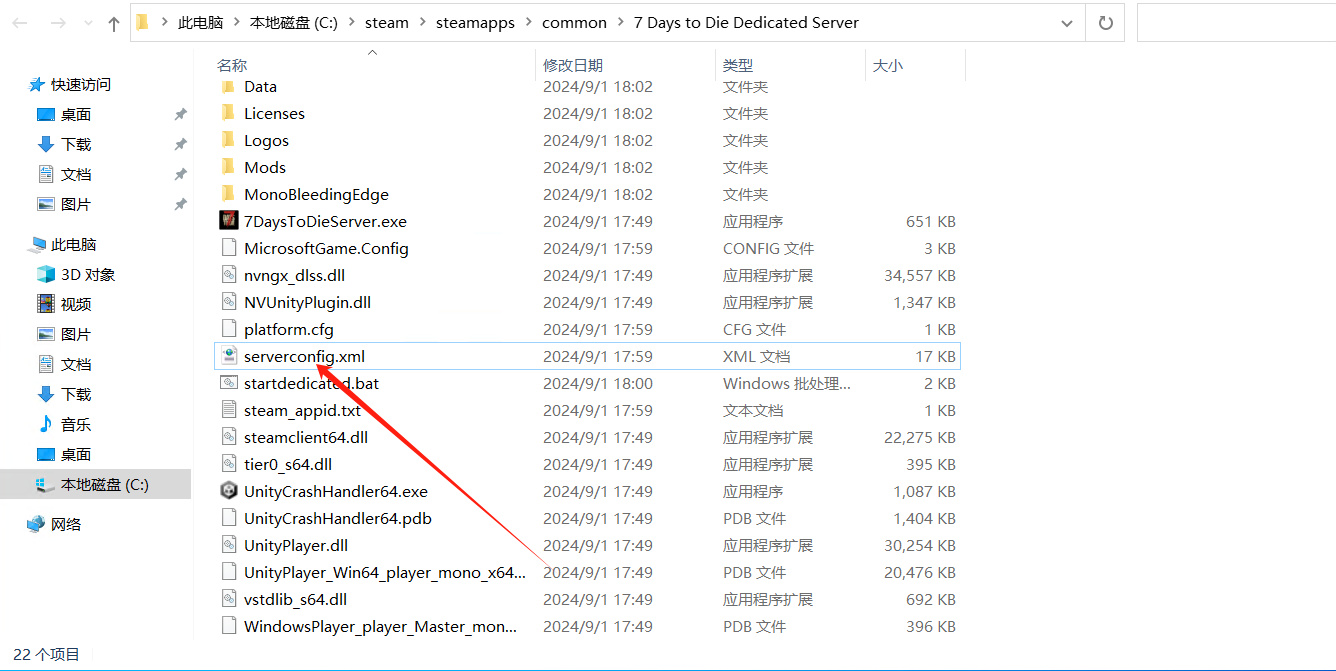Sort files by 名称 column header
The width and height of the screenshot is (1336, 671).
coord(232,65)
